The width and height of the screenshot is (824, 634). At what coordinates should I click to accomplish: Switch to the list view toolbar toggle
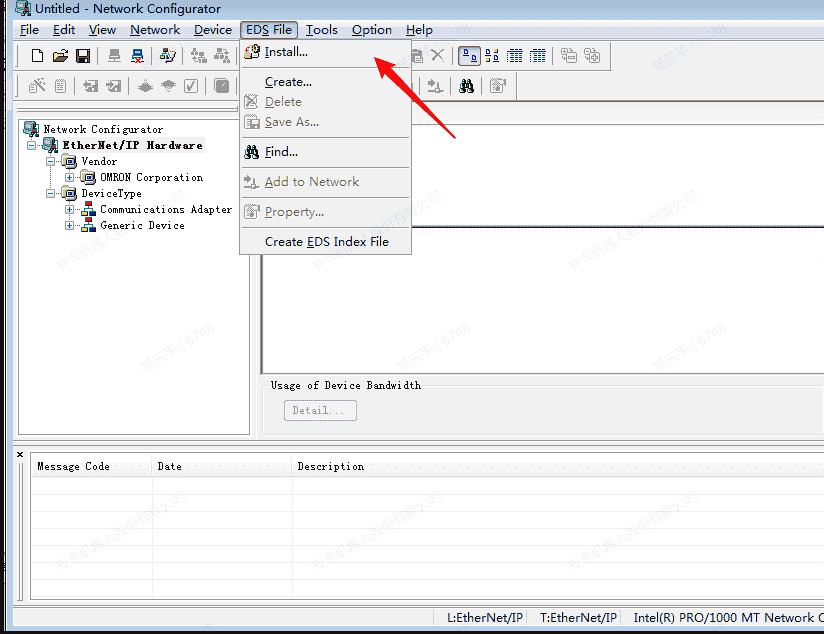click(515, 56)
